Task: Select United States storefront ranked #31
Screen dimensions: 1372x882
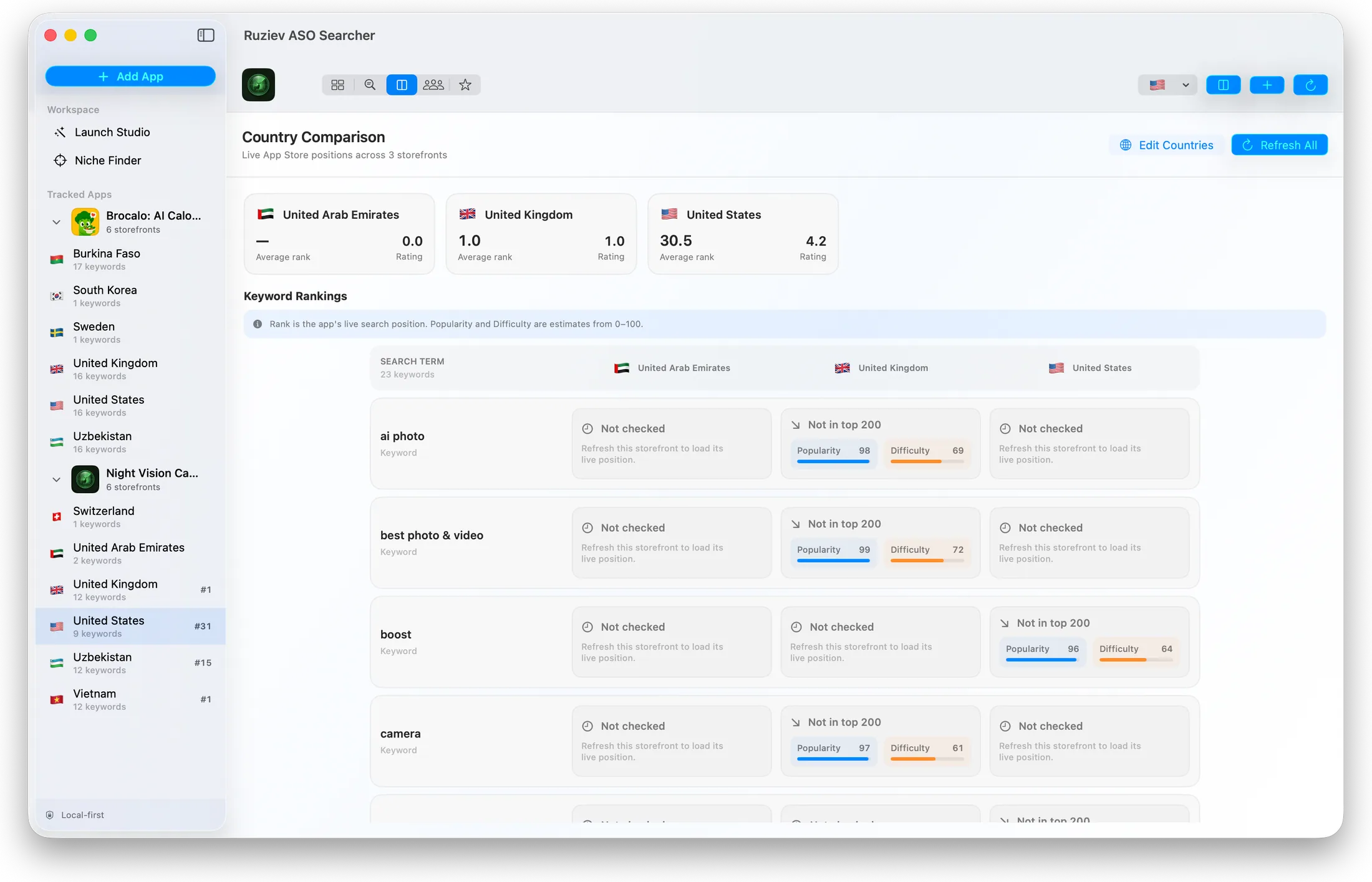Action: [x=130, y=626]
